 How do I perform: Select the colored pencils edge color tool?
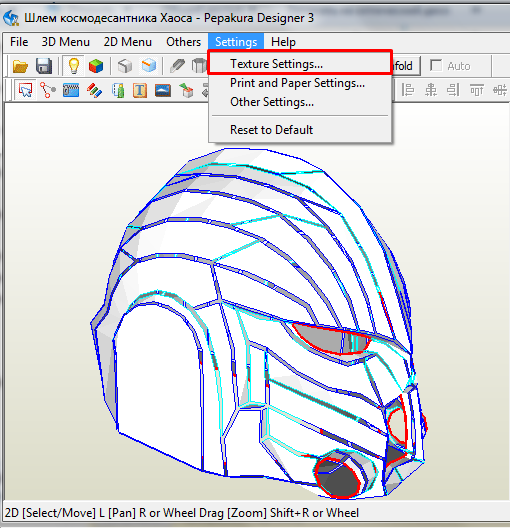[x=94, y=90]
